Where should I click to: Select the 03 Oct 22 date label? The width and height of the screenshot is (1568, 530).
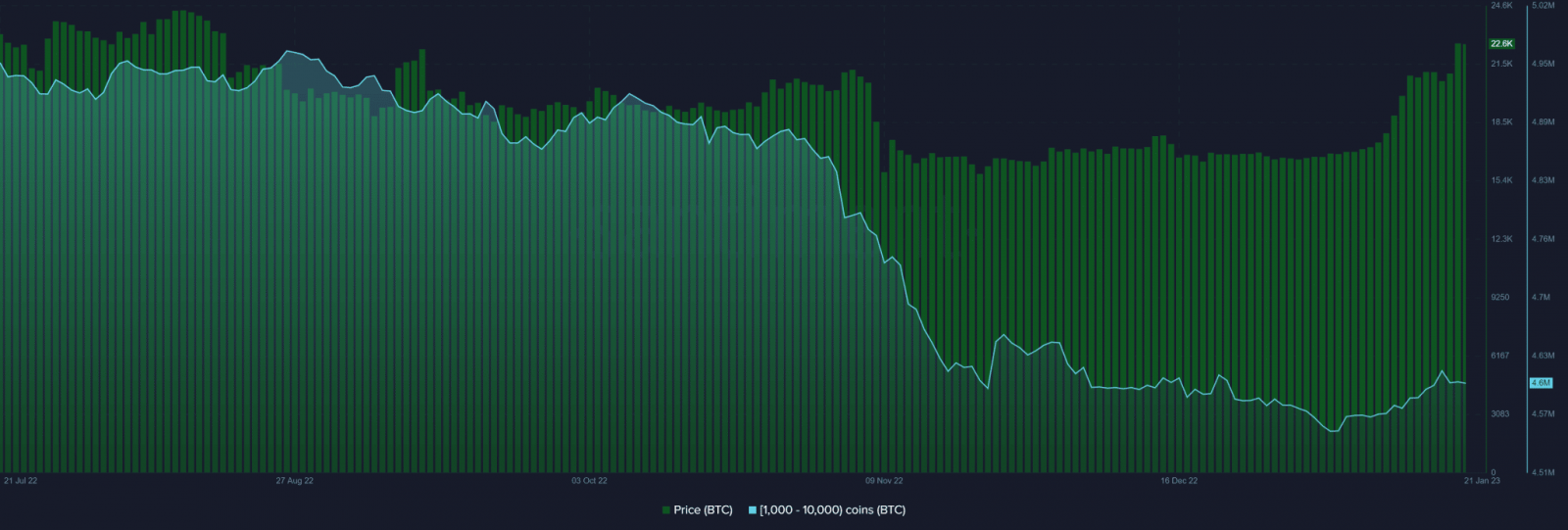tap(590, 481)
